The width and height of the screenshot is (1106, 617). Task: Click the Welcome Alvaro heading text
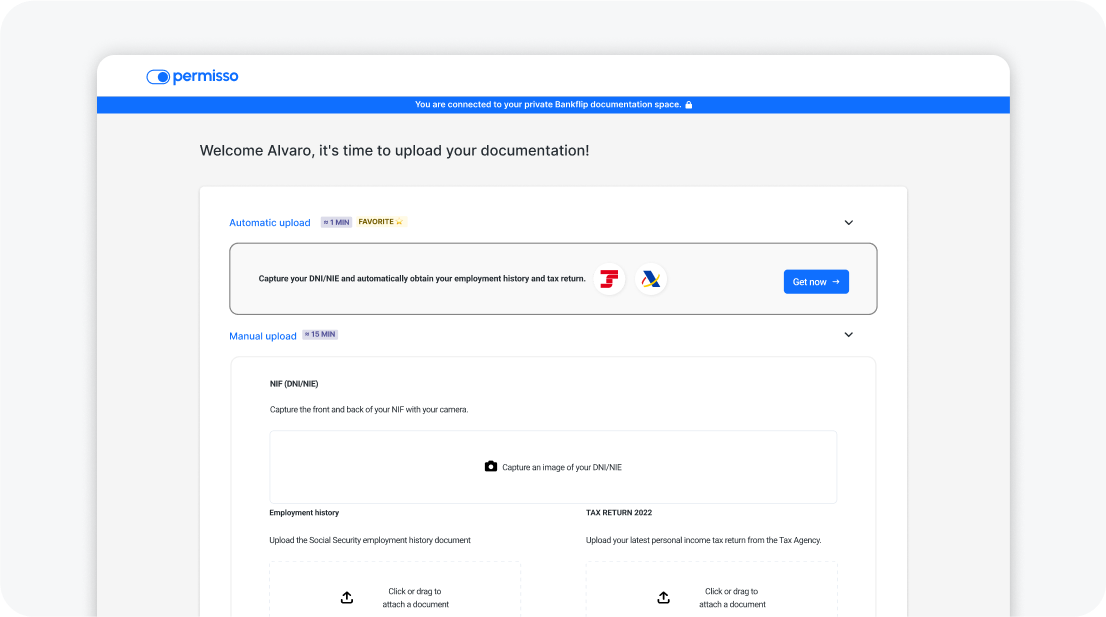coord(394,150)
